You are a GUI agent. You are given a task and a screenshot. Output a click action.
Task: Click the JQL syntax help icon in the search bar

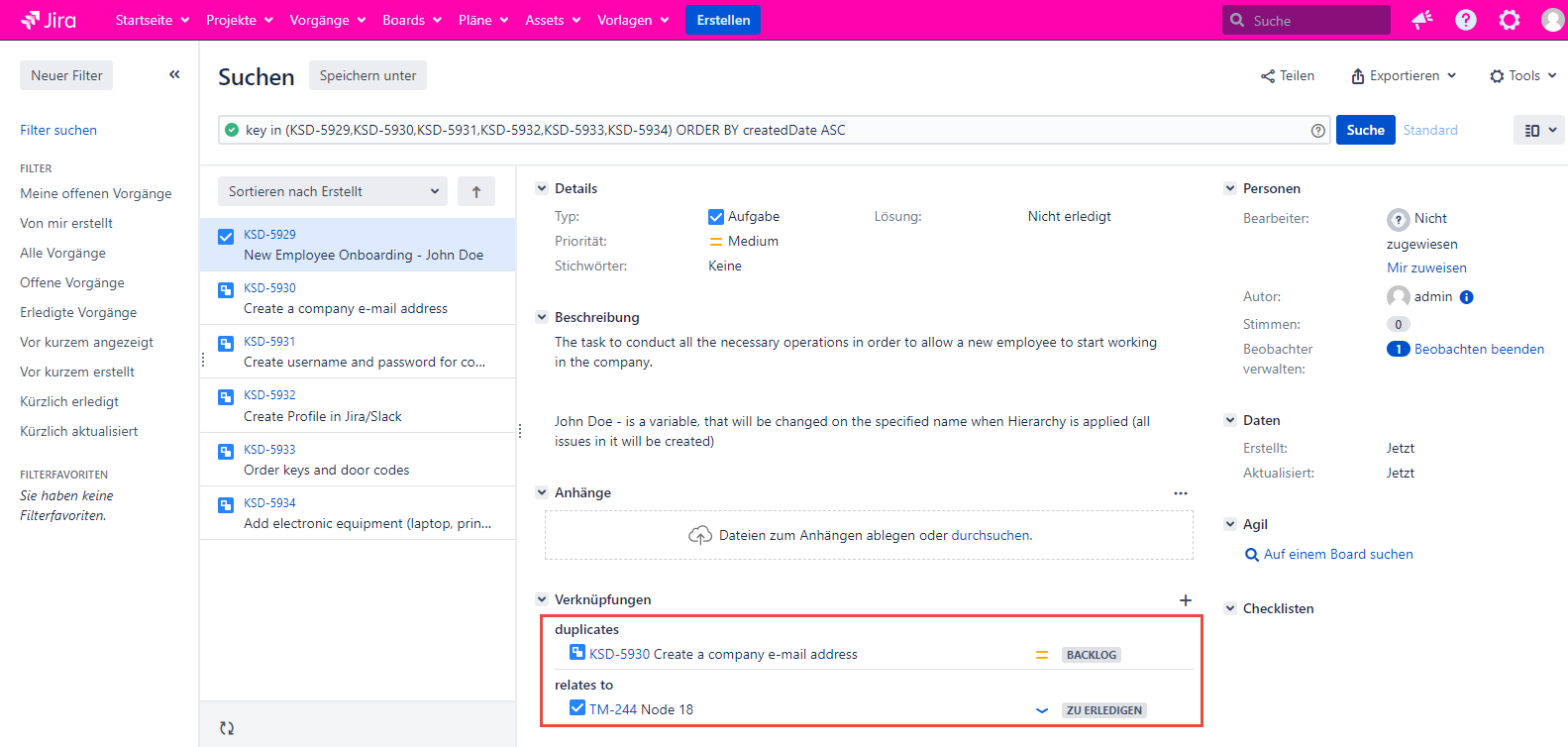coord(1318,131)
